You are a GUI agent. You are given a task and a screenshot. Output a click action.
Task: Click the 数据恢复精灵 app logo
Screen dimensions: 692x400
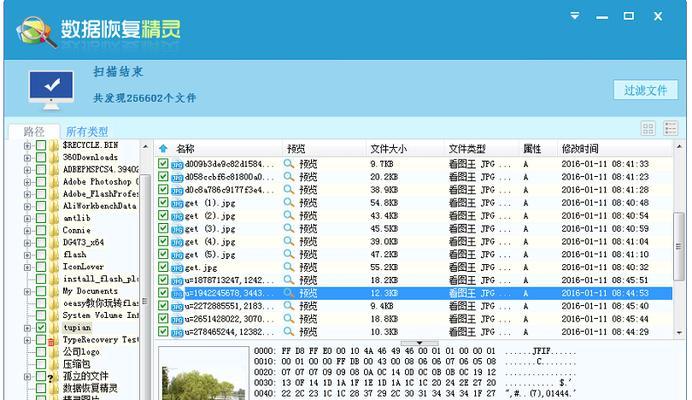click(x=36, y=31)
